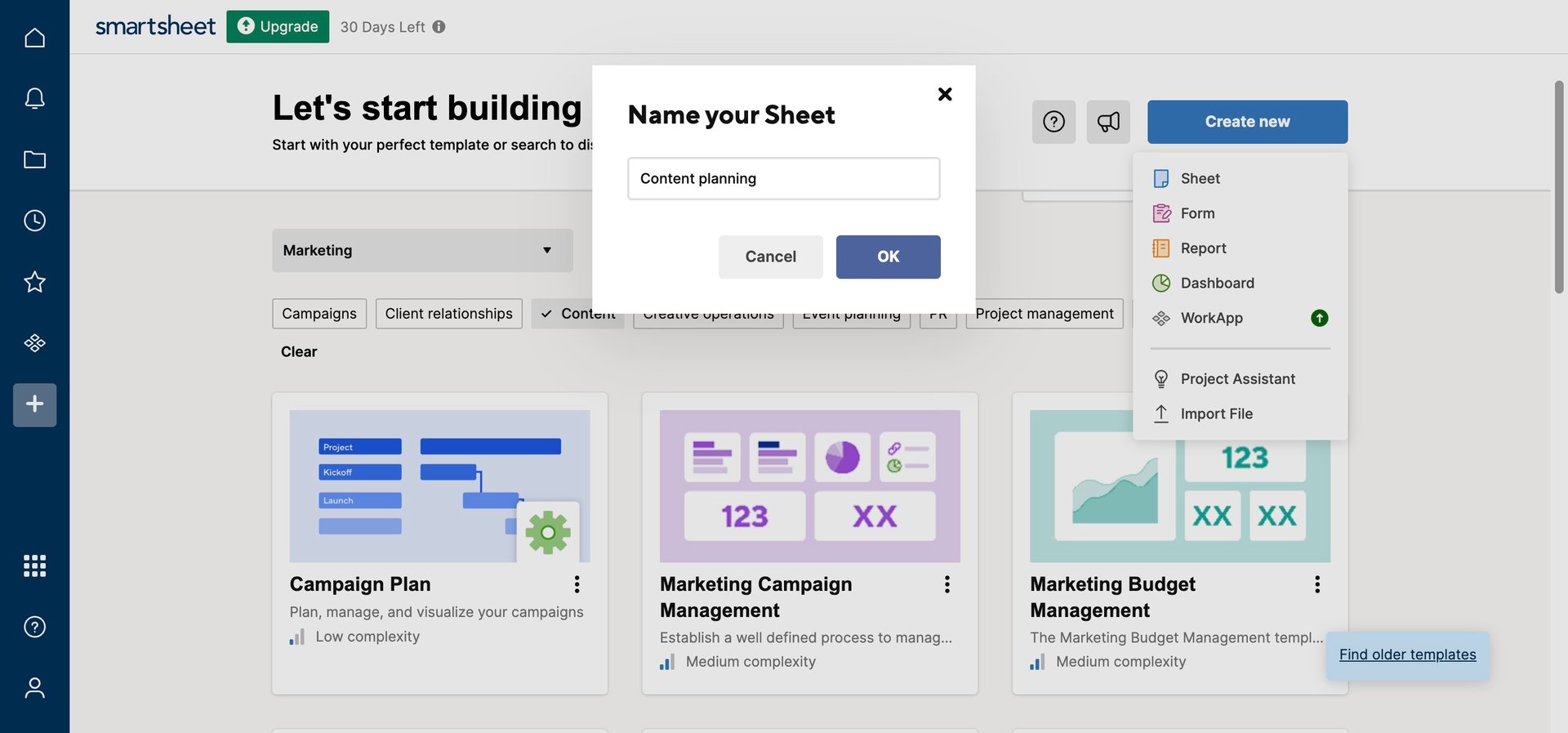Choose Import File in the Create menu
This screenshot has width=1568, height=733.
click(1216, 413)
